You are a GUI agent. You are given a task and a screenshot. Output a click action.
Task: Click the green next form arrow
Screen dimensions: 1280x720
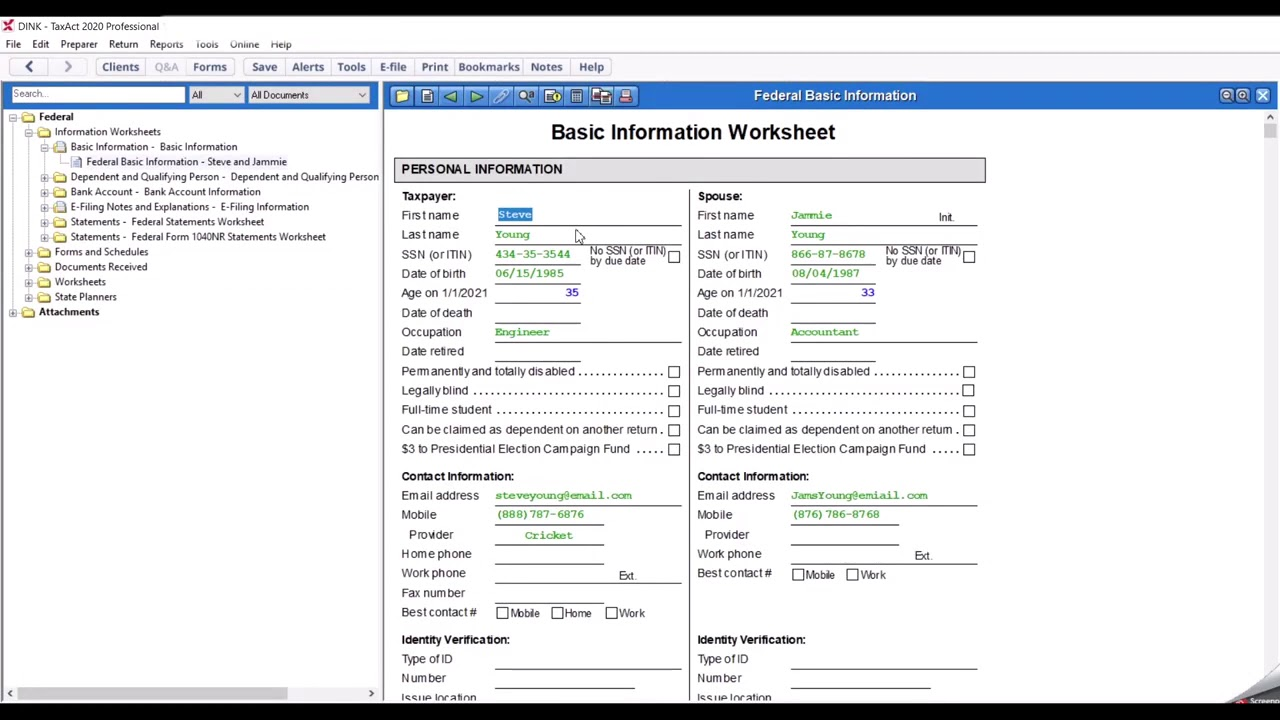[476, 96]
